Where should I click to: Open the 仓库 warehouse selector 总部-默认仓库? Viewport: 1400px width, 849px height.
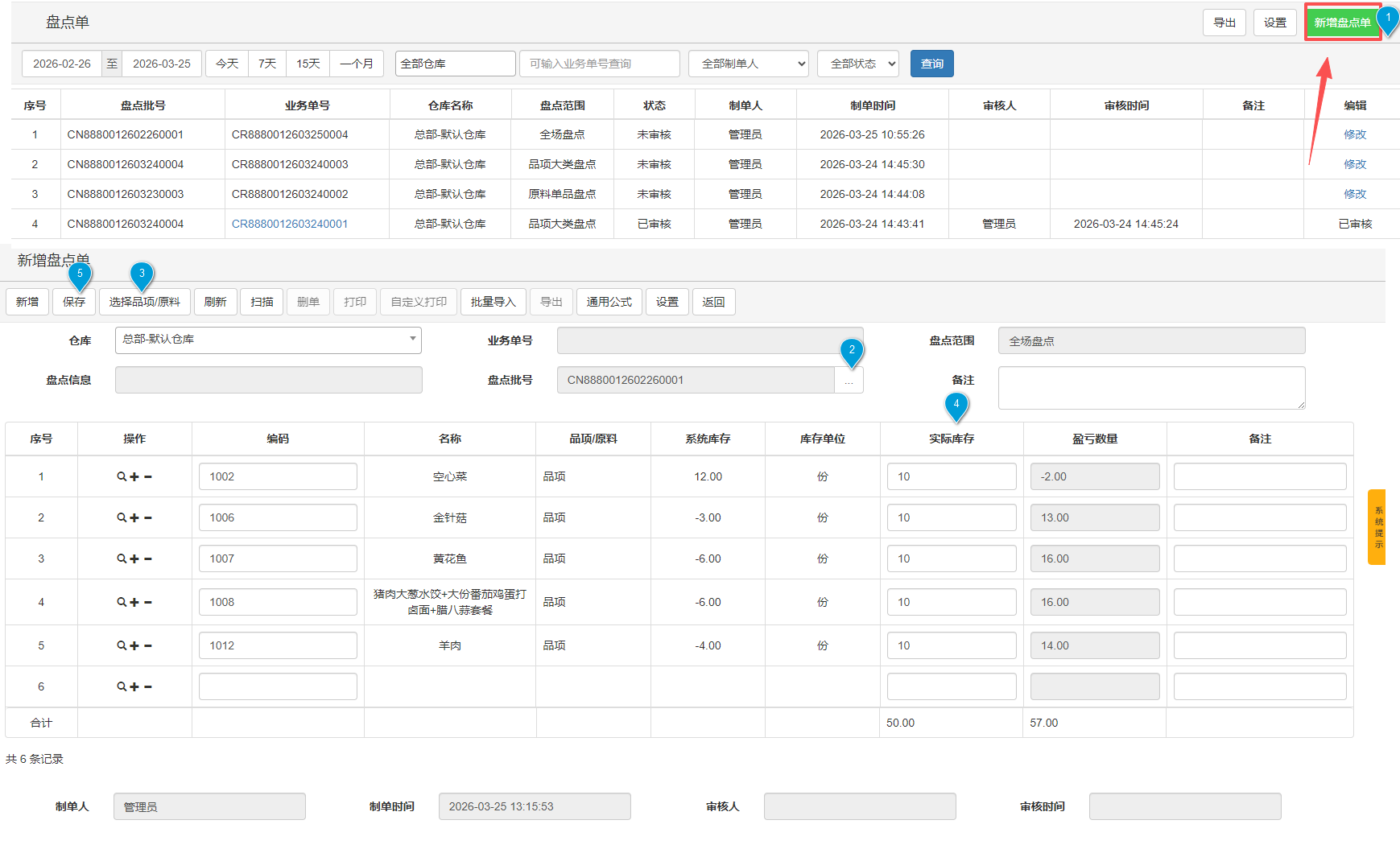point(268,340)
